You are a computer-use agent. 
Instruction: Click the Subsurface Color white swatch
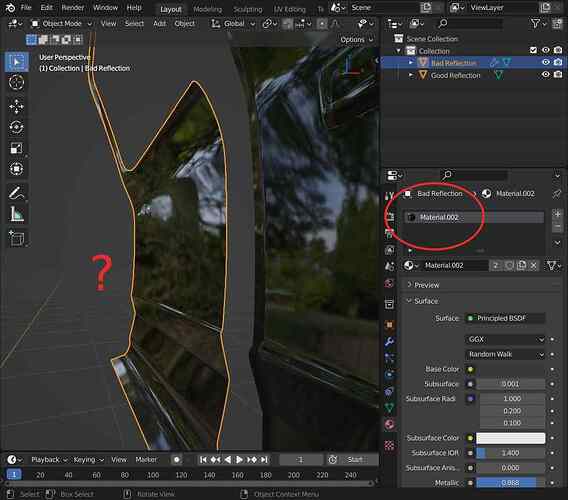[x=510, y=438]
